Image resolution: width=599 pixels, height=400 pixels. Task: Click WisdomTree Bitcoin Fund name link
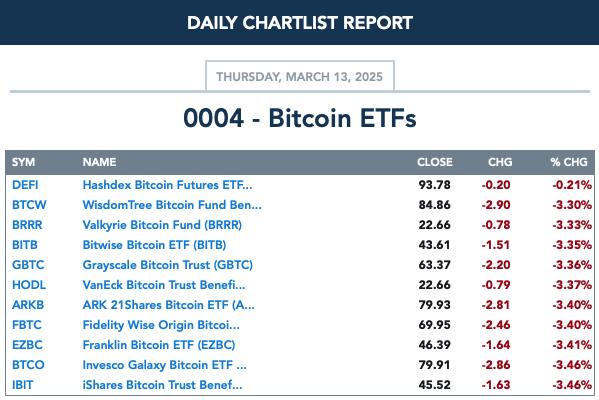tap(172, 205)
